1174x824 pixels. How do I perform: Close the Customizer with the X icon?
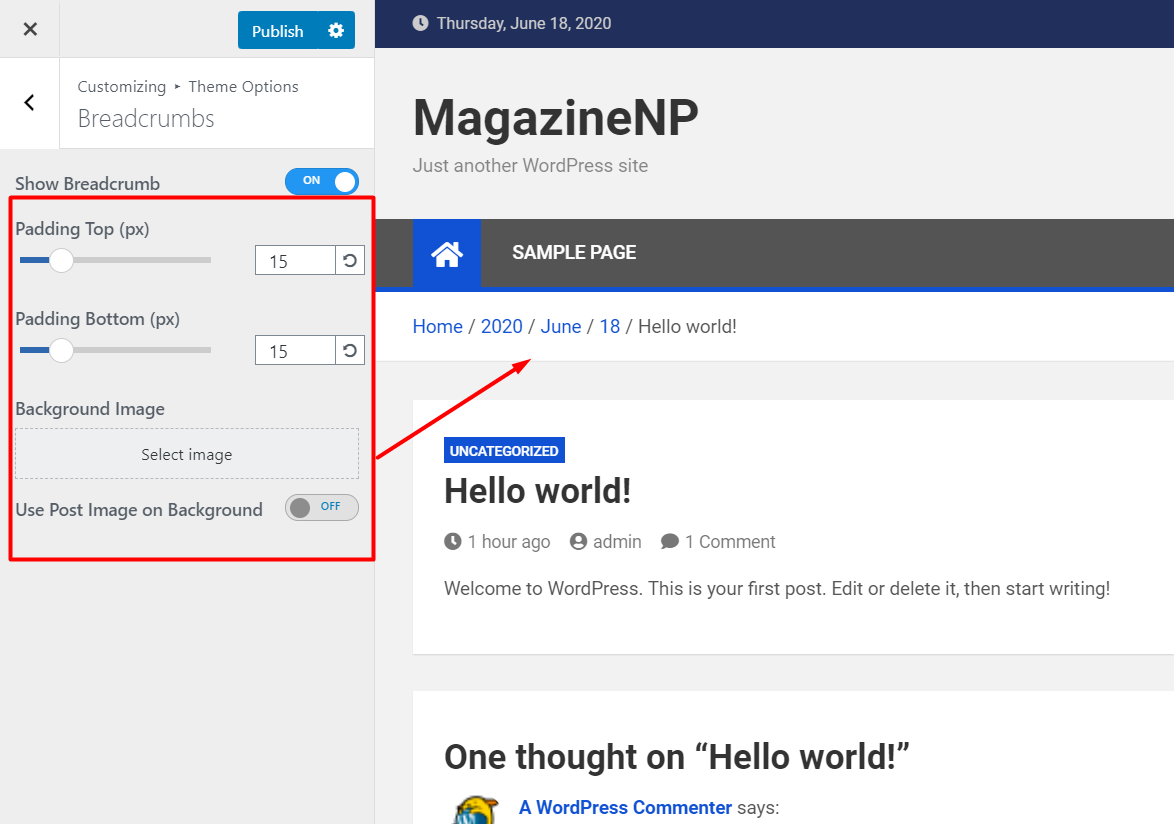point(30,29)
